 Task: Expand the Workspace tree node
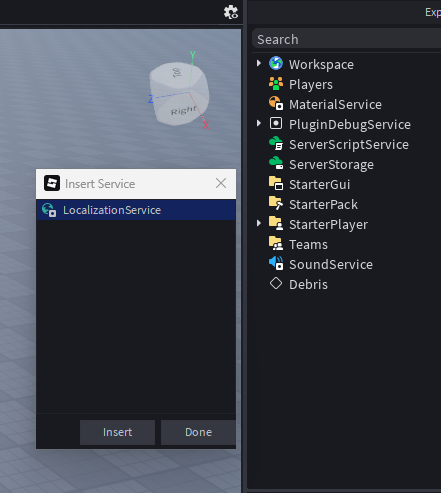point(259,63)
